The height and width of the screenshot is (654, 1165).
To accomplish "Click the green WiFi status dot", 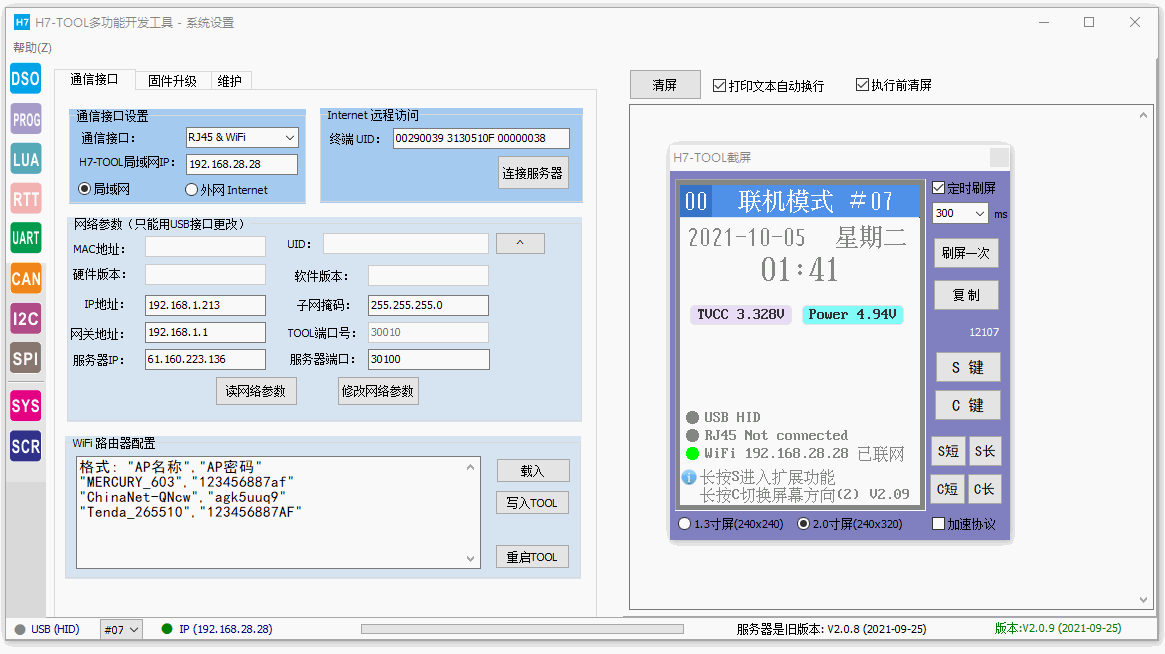I will tap(692, 453).
